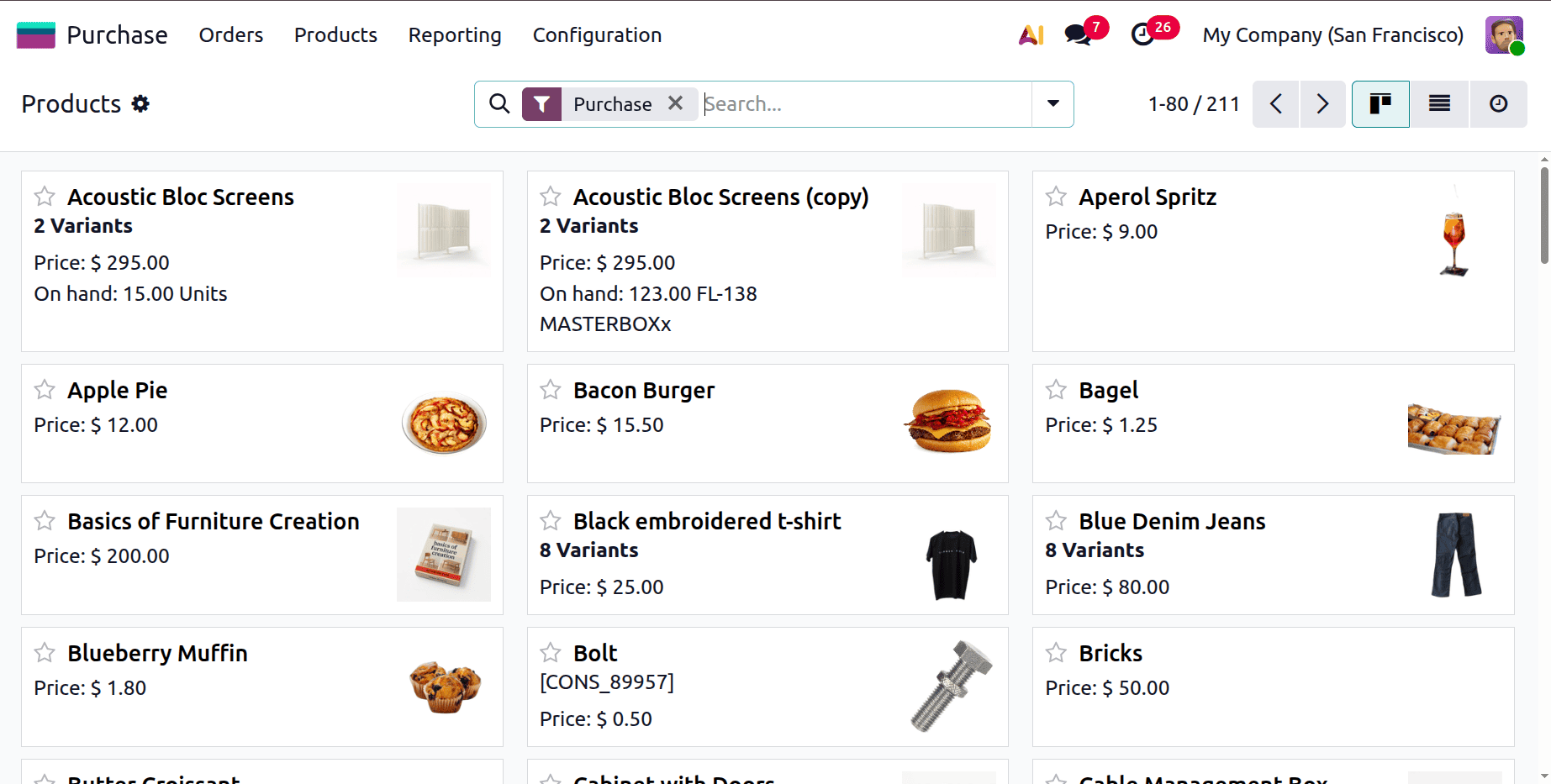Click the search magnifier icon
The image size is (1551, 784).
point(499,104)
